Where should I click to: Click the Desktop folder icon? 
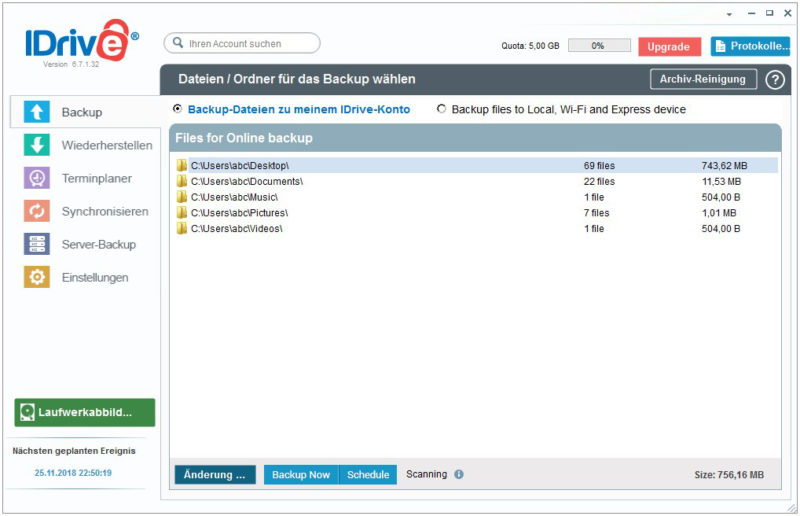(182, 165)
